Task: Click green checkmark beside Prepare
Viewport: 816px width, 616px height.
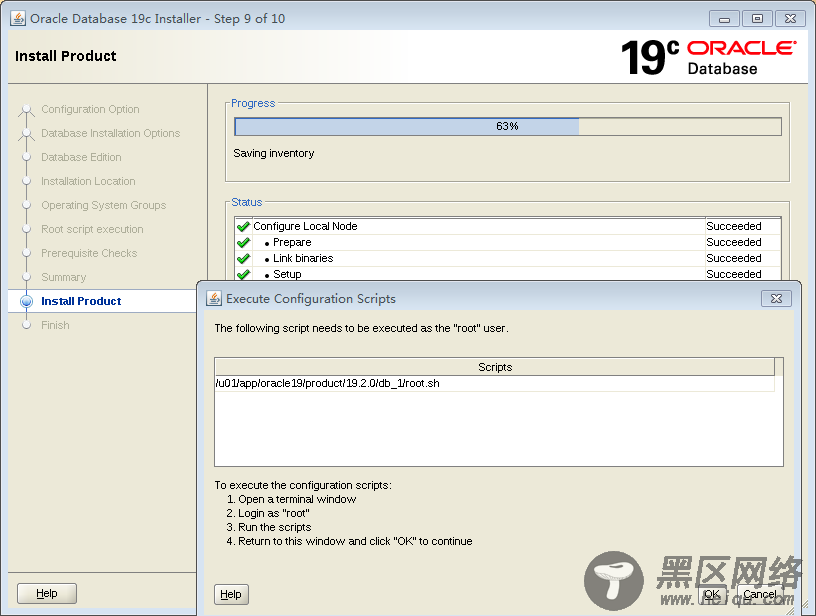Action: pos(243,242)
